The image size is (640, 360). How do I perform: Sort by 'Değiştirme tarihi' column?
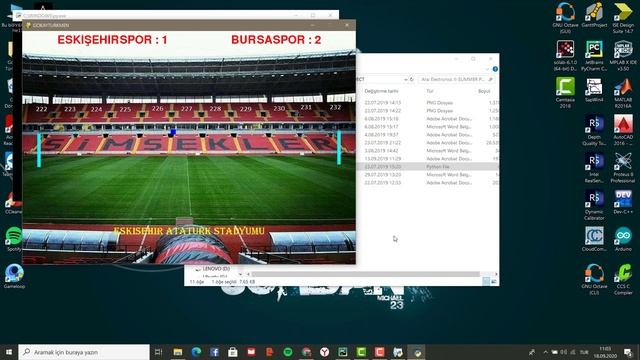(381, 91)
